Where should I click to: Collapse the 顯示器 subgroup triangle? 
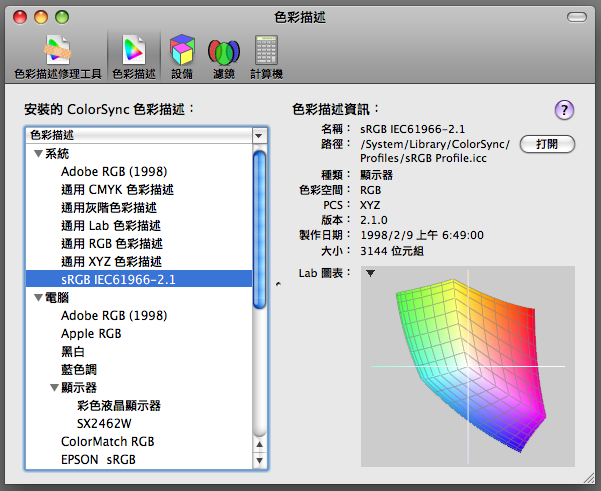coord(54,388)
